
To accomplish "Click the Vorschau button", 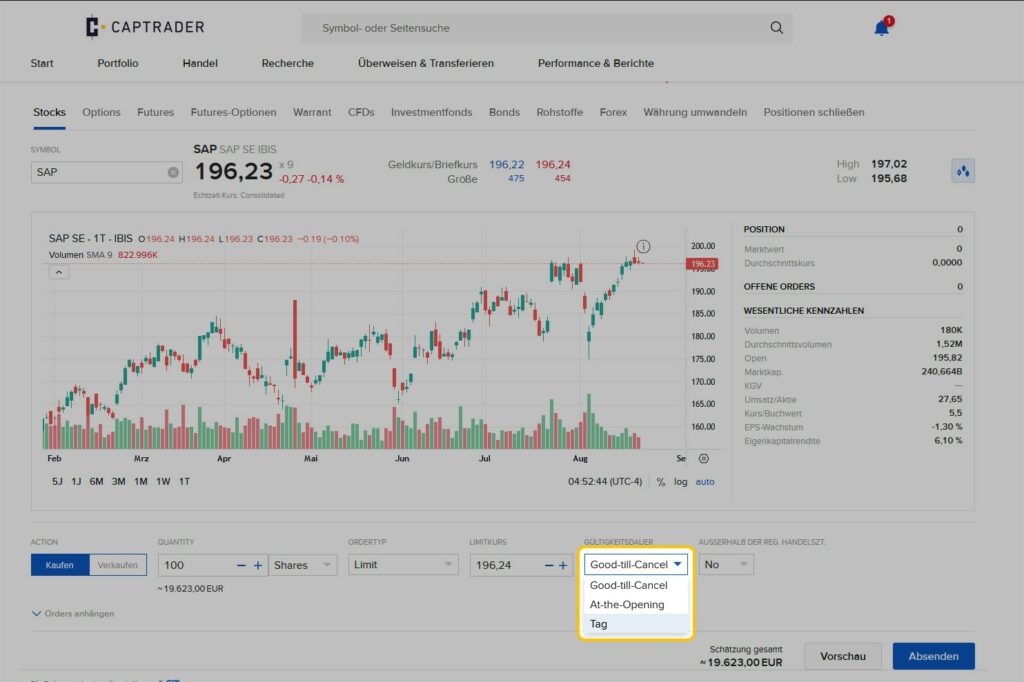I will click(x=842, y=656).
